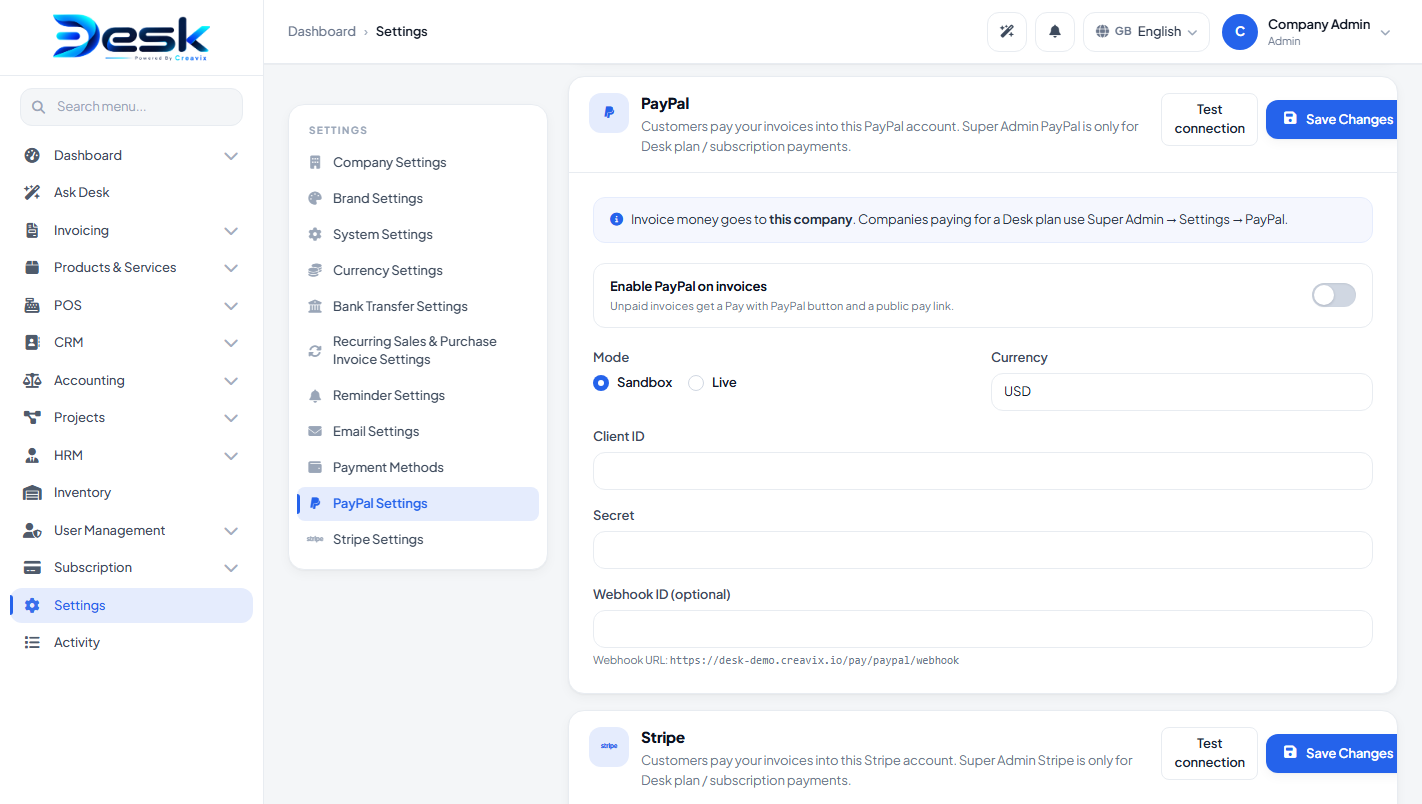This screenshot has height=804, width=1422.
Task: Click the Activity list icon
Action: pos(32,643)
